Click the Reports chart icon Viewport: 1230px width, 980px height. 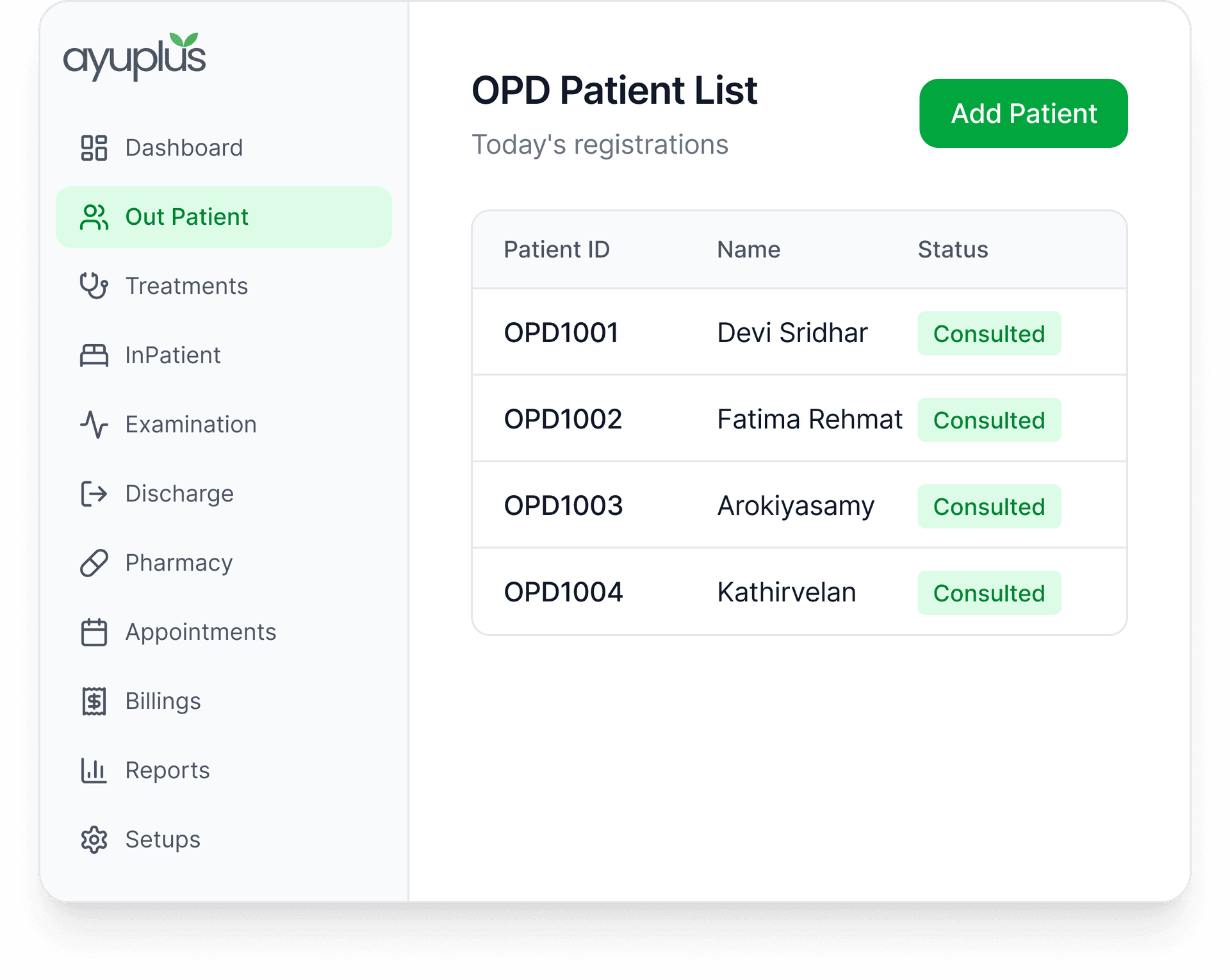tap(94, 771)
